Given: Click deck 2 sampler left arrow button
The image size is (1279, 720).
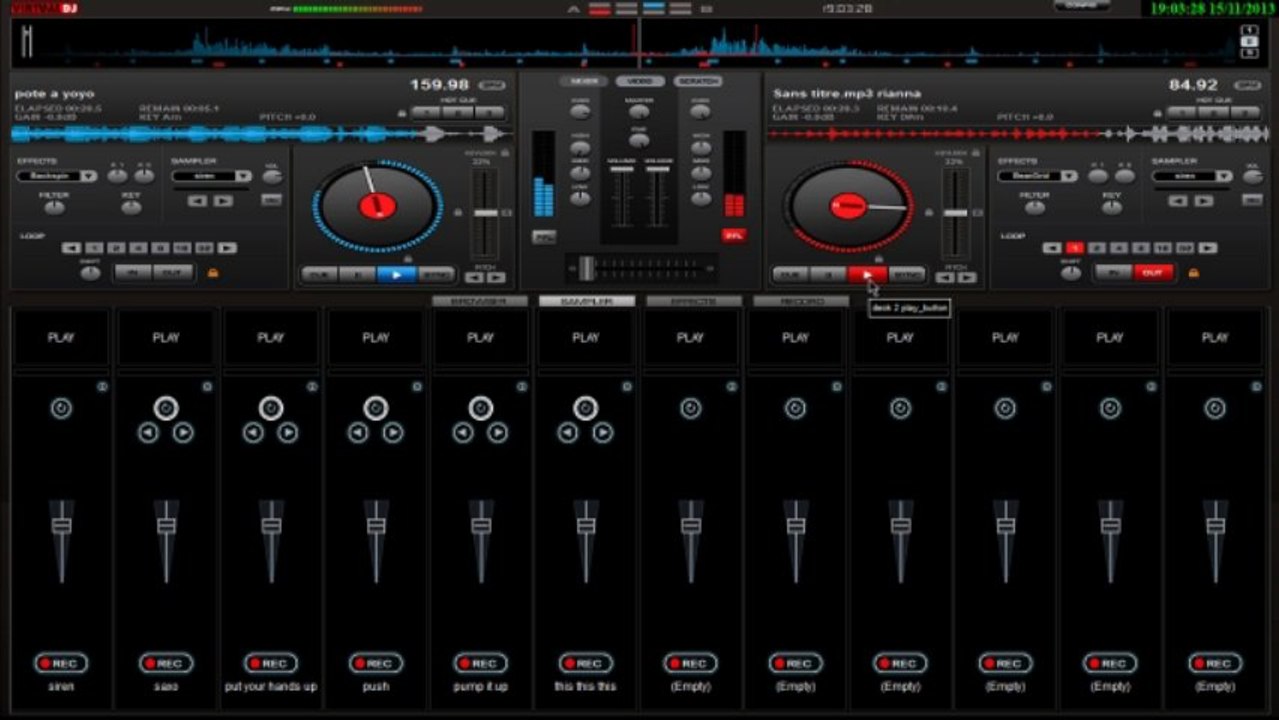Looking at the screenshot, I should point(1180,201).
